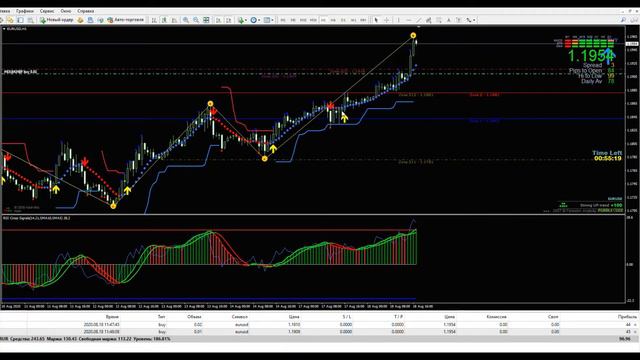
Task: Zoom in on the chart
Action: click(186, 20)
